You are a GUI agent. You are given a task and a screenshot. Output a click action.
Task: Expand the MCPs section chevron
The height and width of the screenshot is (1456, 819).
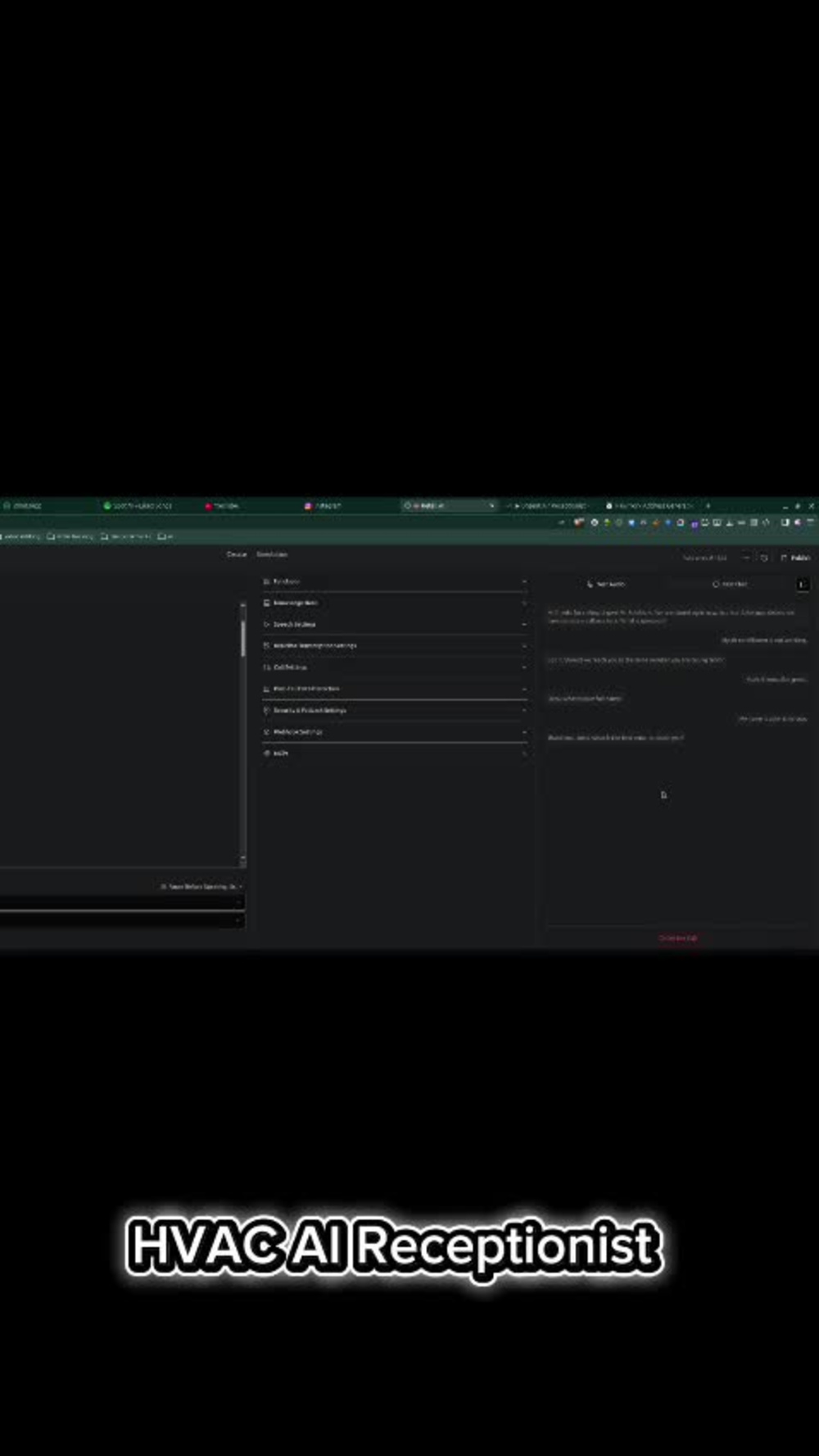(x=524, y=753)
